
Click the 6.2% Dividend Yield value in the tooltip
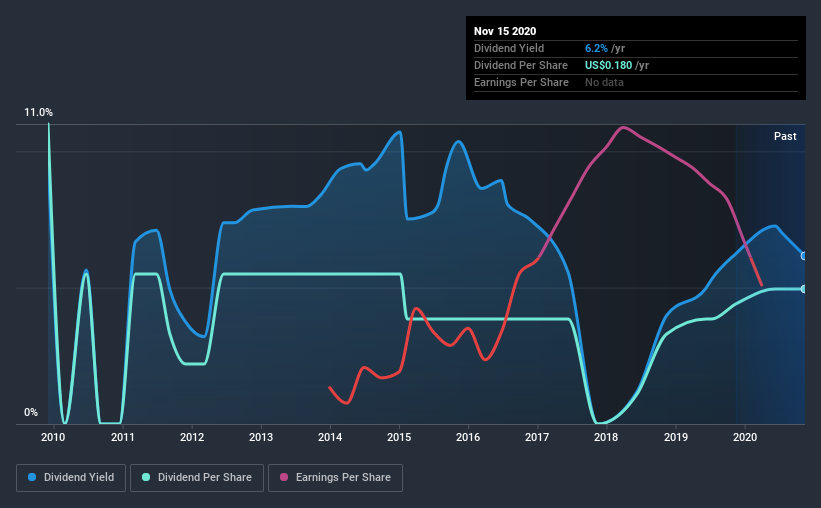(x=596, y=48)
